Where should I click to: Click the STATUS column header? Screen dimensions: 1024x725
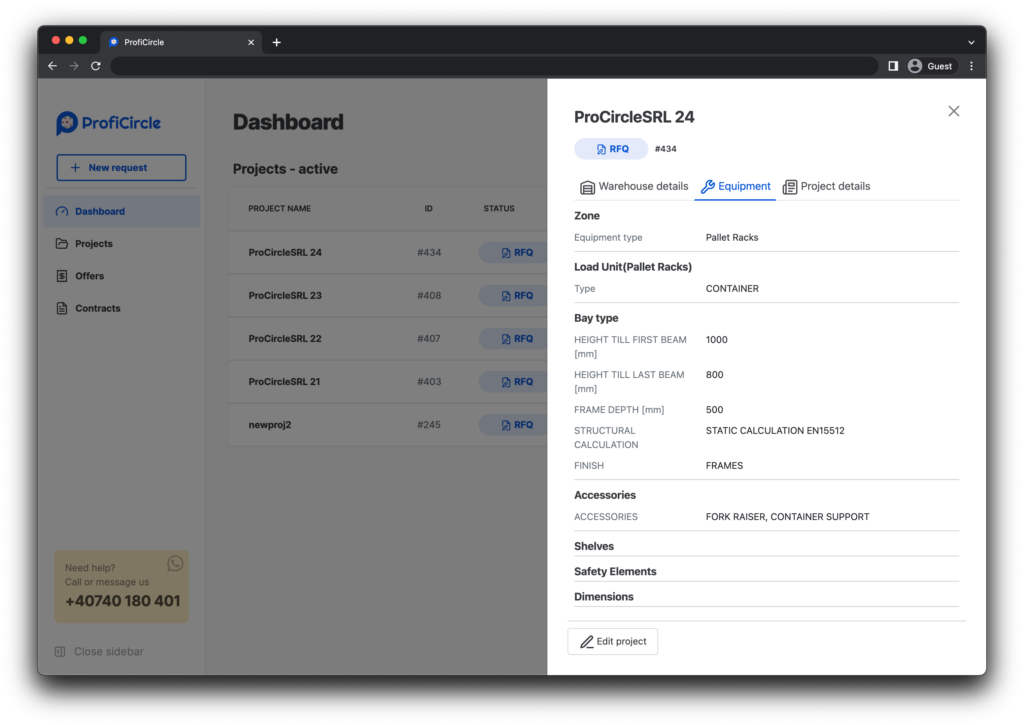pyautogui.click(x=499, y=209)
